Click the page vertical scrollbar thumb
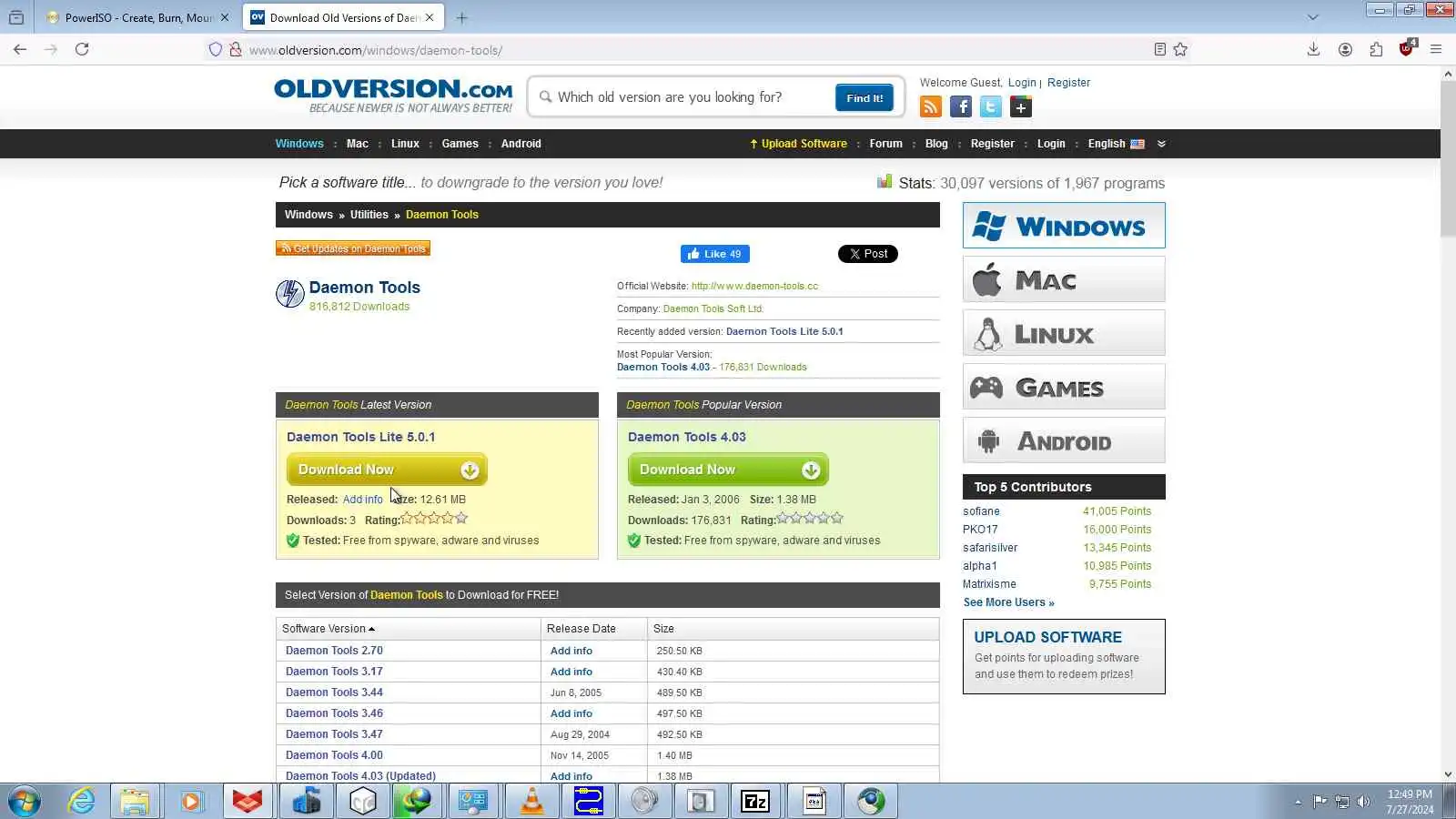The width and height of the screenshot is (1456, 819). (1448, 158)
